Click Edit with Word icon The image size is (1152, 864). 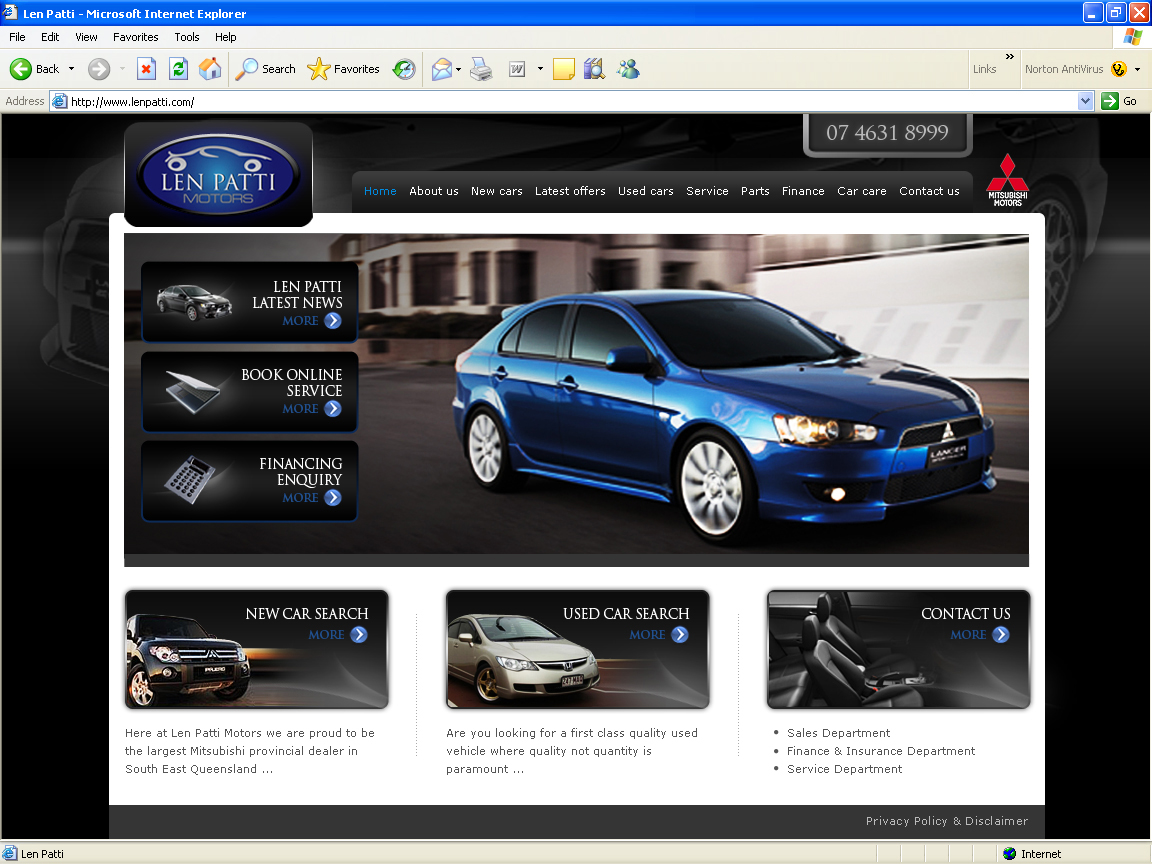coord(517,69)
